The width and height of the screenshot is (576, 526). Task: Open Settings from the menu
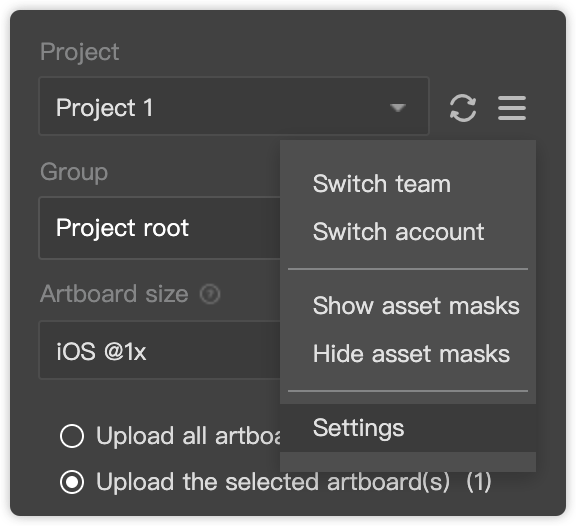[x=408, y=428]
